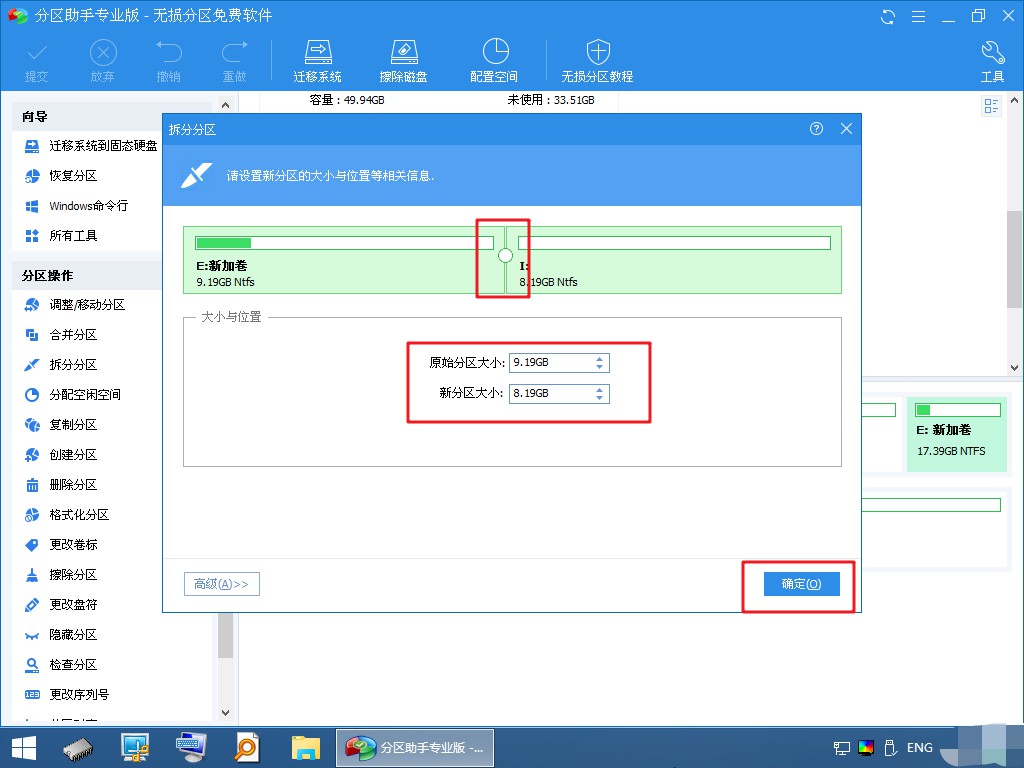Click the 迁移系统 toolbar icon

pos(317,60)
